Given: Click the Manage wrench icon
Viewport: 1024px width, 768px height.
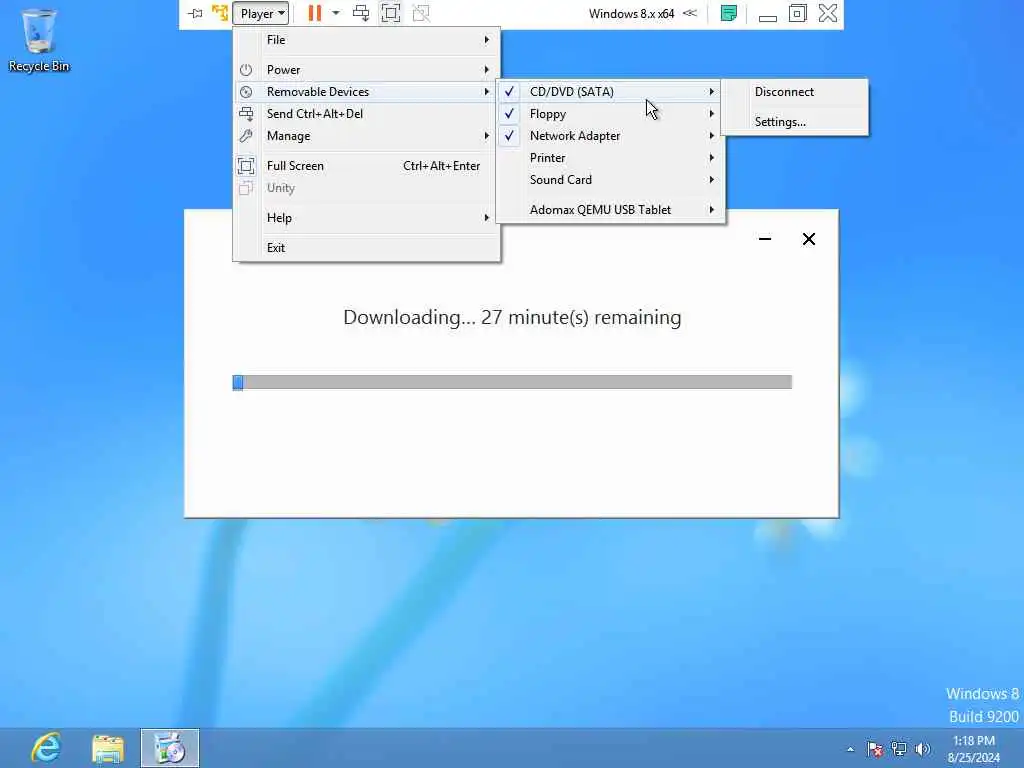Looking at the screenshot, I should click(246, 136).
